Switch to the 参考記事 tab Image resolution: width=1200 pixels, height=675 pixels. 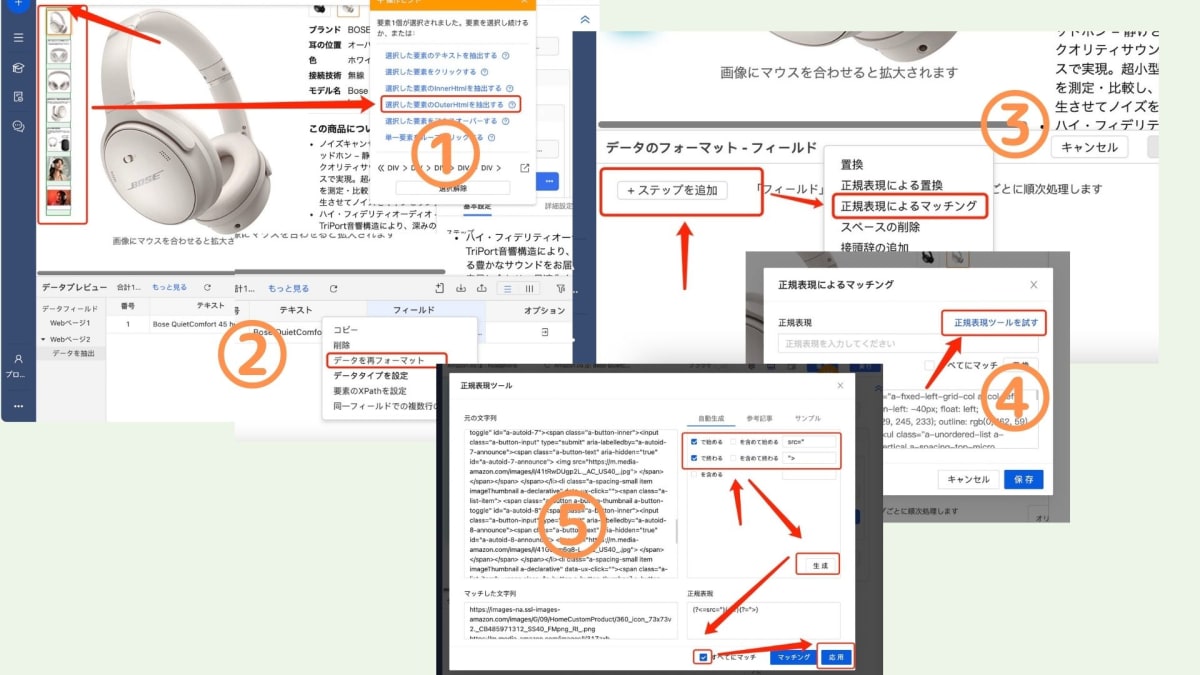point(759,419)
